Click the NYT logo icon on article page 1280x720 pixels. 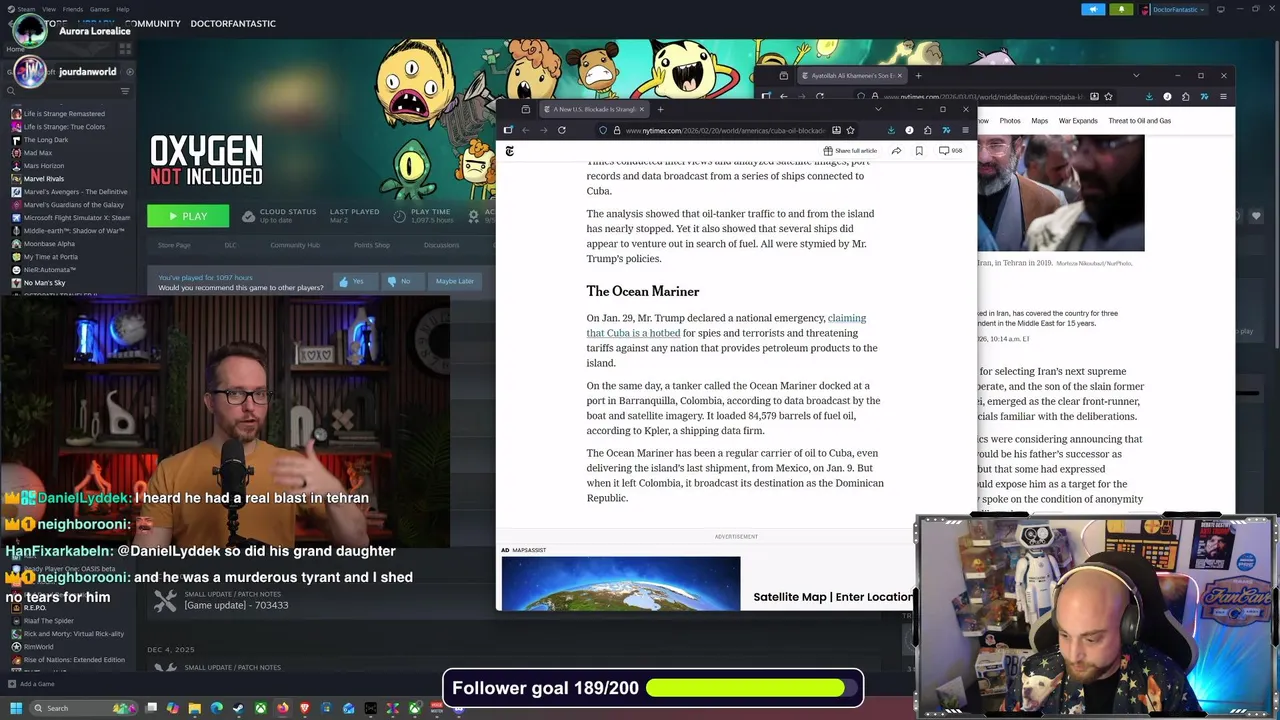click(x=509, y=151)
